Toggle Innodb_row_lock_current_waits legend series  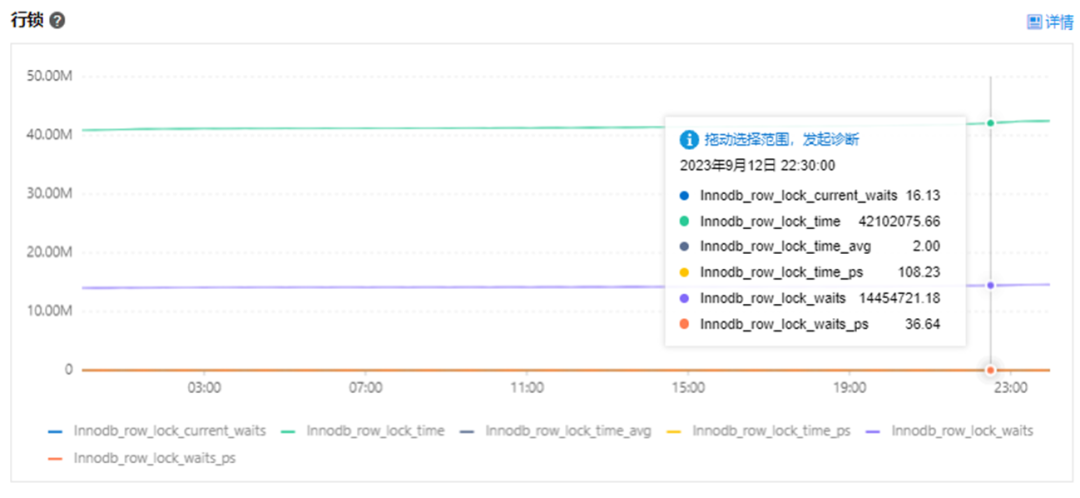[157, 431]
